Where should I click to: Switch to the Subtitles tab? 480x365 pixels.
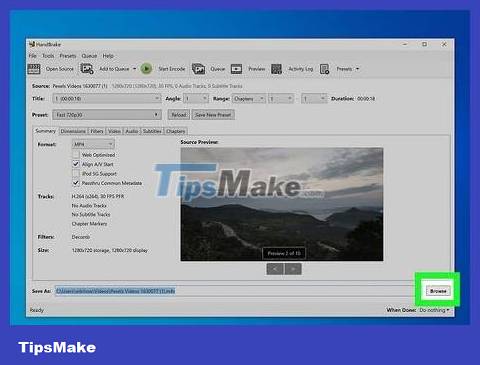pos(152,131)
